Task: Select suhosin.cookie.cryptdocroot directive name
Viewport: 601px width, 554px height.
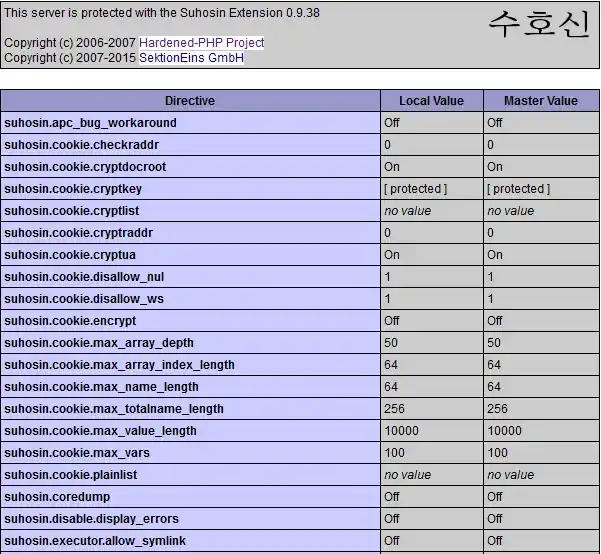Action: (85, 167)
